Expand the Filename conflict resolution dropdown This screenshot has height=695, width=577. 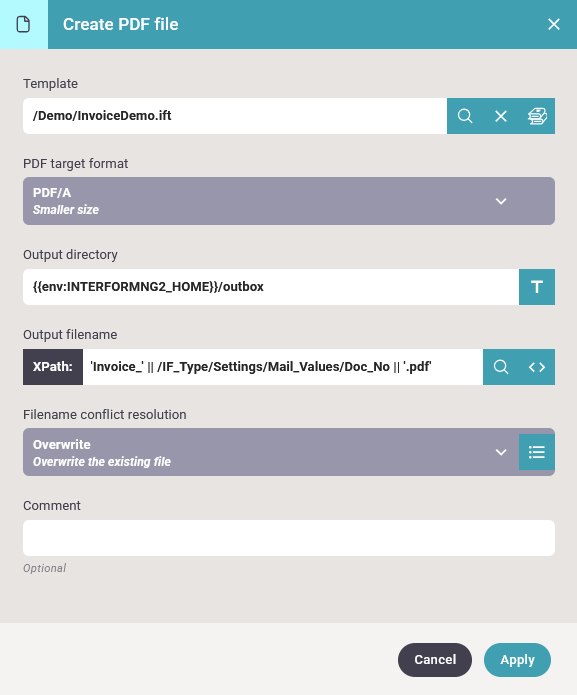coord(271,452)
